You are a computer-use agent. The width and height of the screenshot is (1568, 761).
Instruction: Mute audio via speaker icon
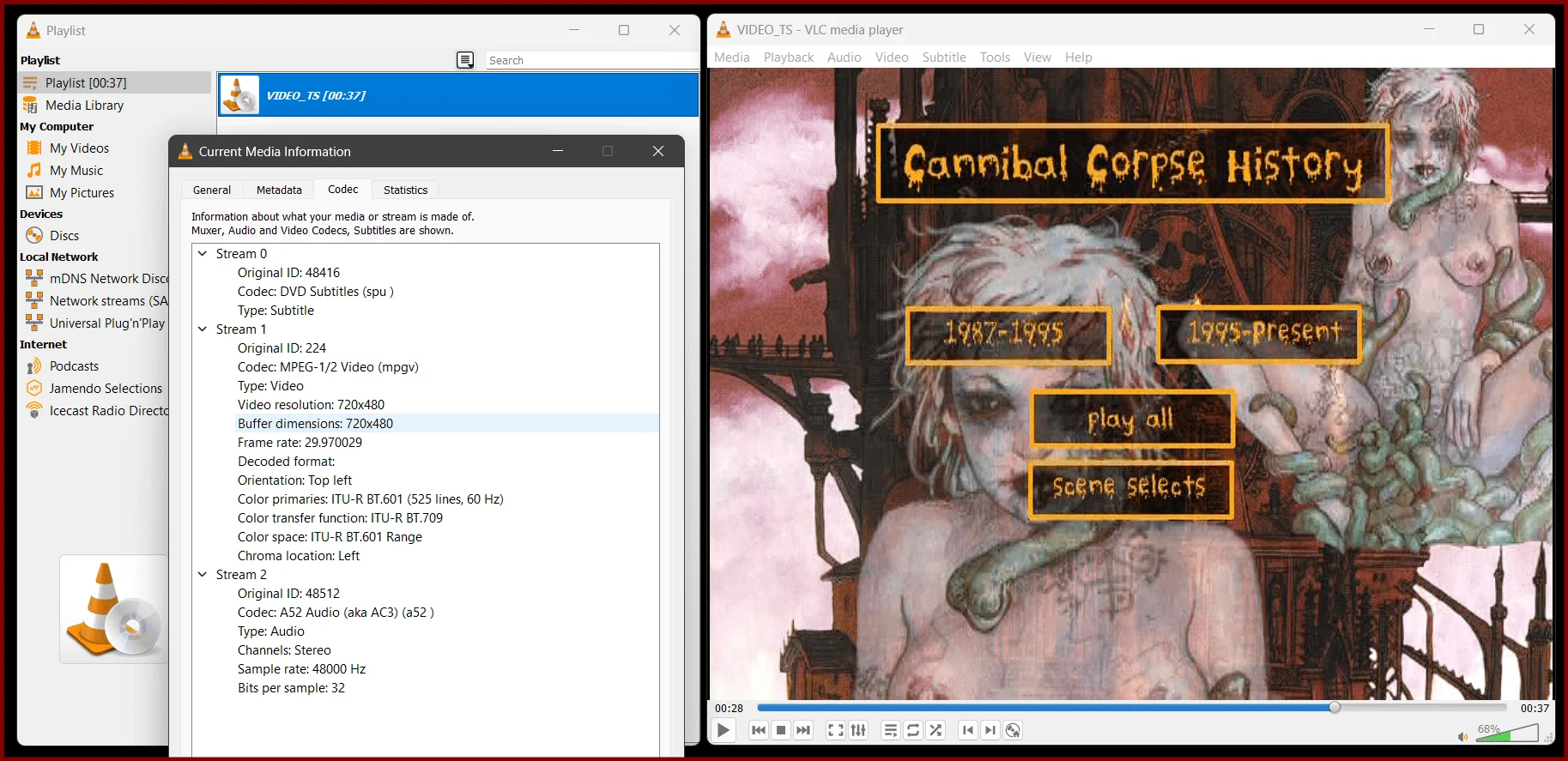click(1462, 736)
